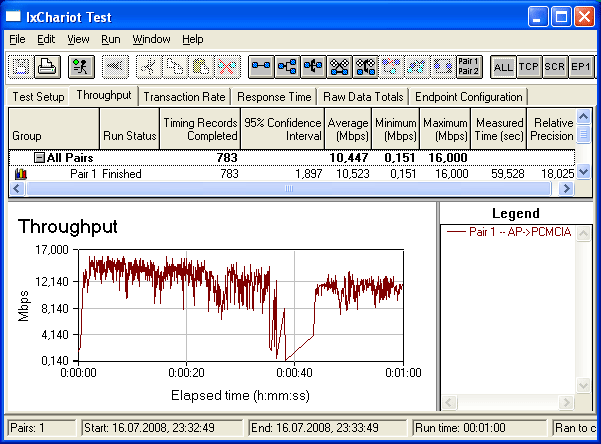Screen dimensions: 601x444
Task: Click the table horizontal scroll-left arrow
Action: pyautogui.click(x=17, y=188)
